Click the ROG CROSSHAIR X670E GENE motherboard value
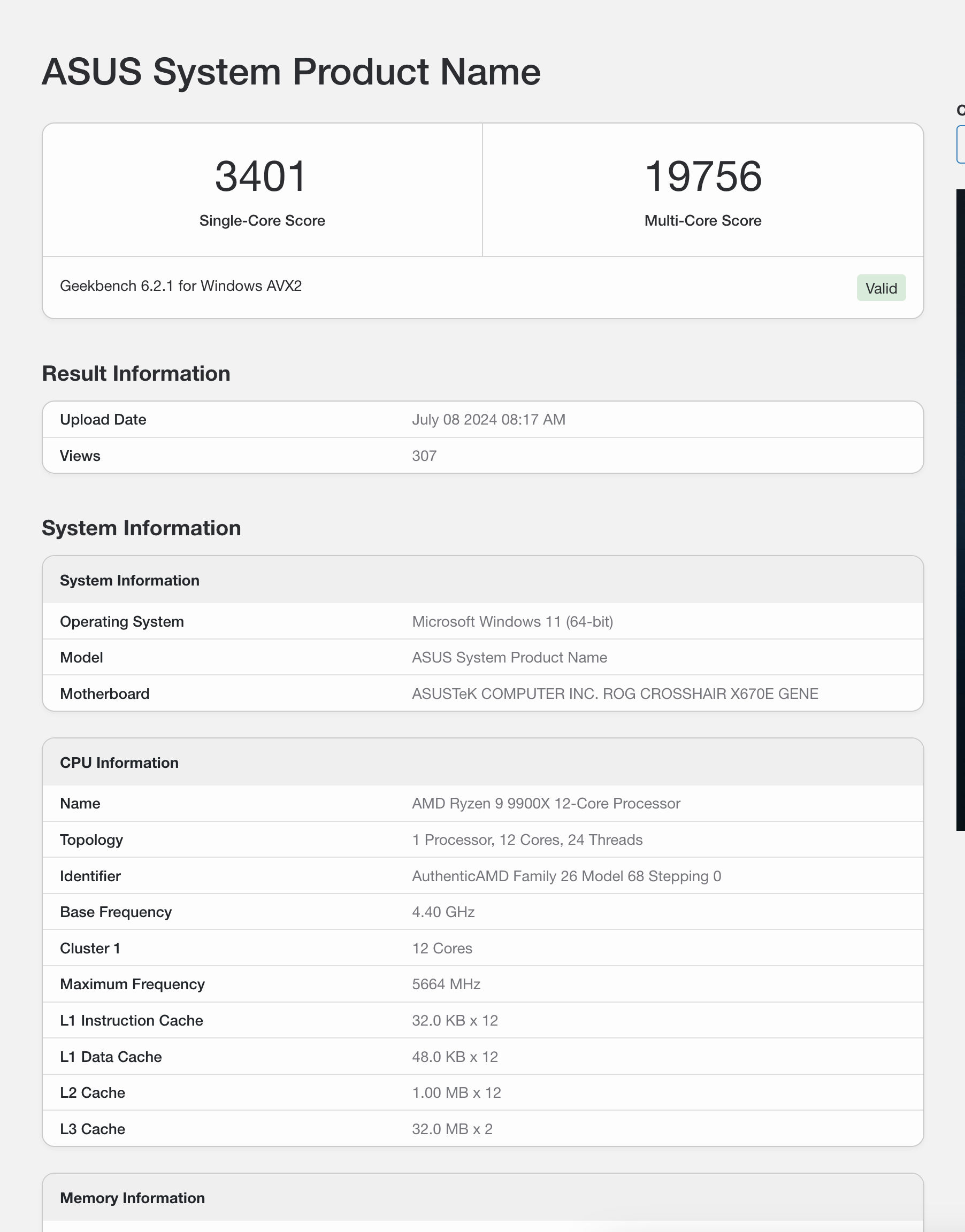The image size is (965, 1232). click(x=615, y=694)
